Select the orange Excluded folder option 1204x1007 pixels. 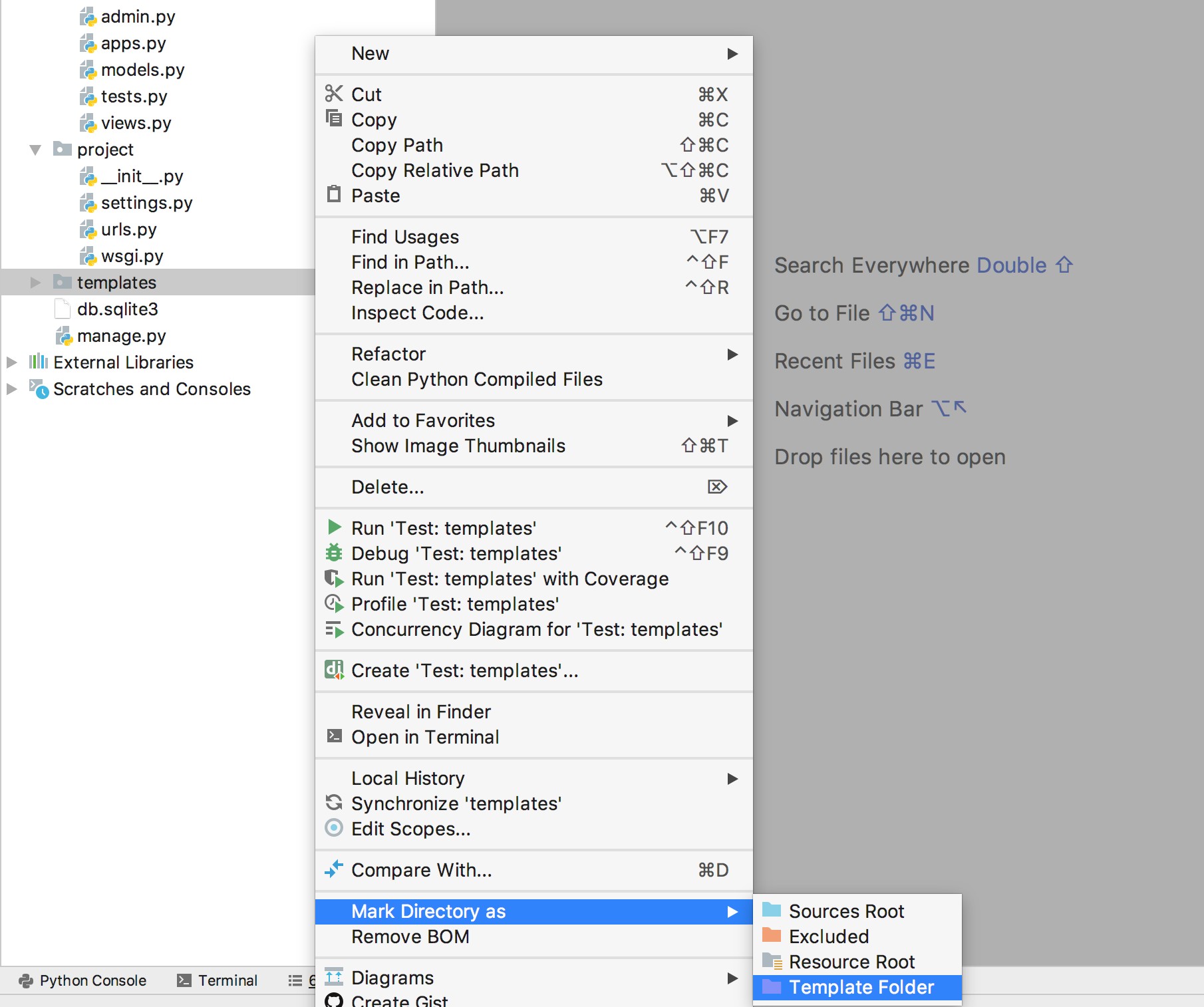point(828,936)
